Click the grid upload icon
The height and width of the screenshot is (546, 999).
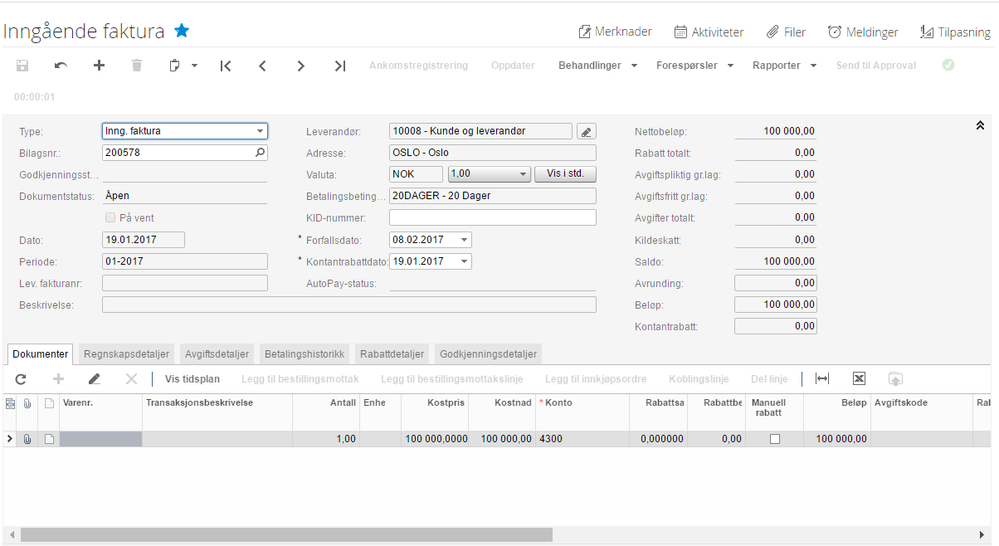[x=896, y=379]
